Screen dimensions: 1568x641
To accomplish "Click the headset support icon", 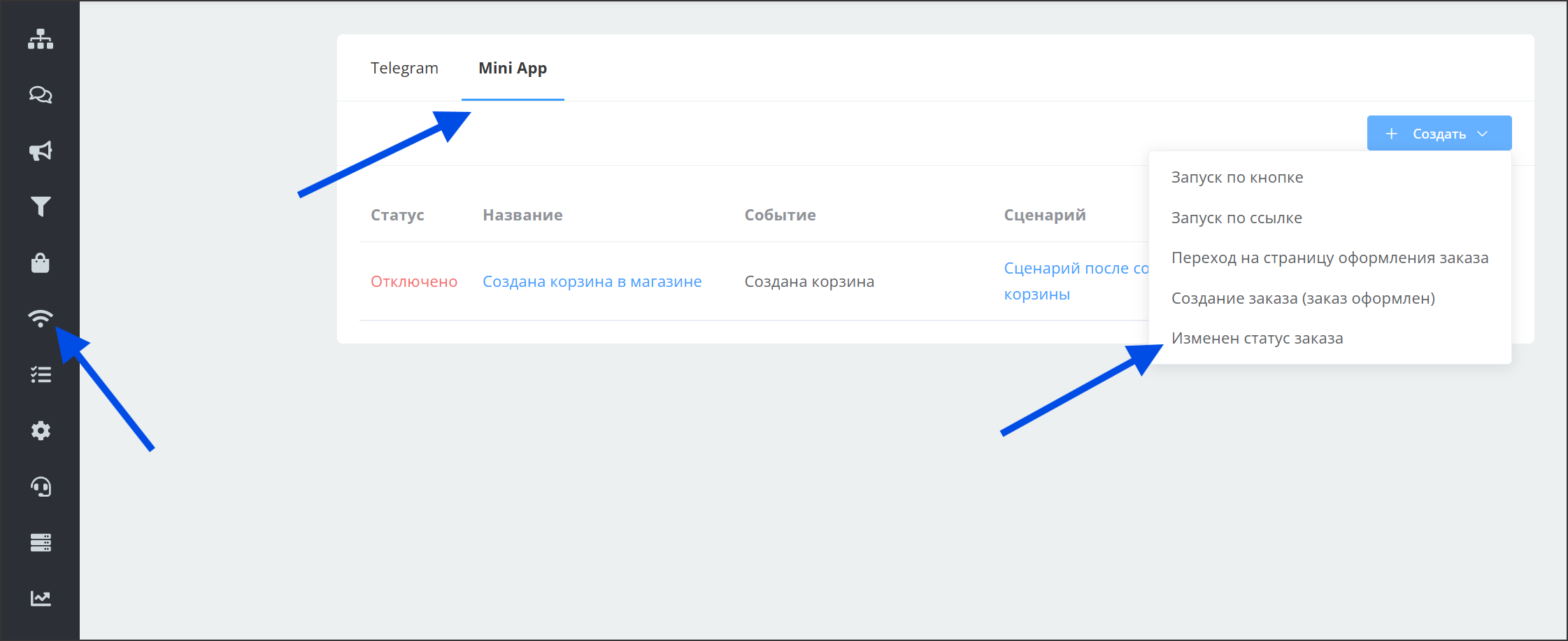I will (41, 486).
